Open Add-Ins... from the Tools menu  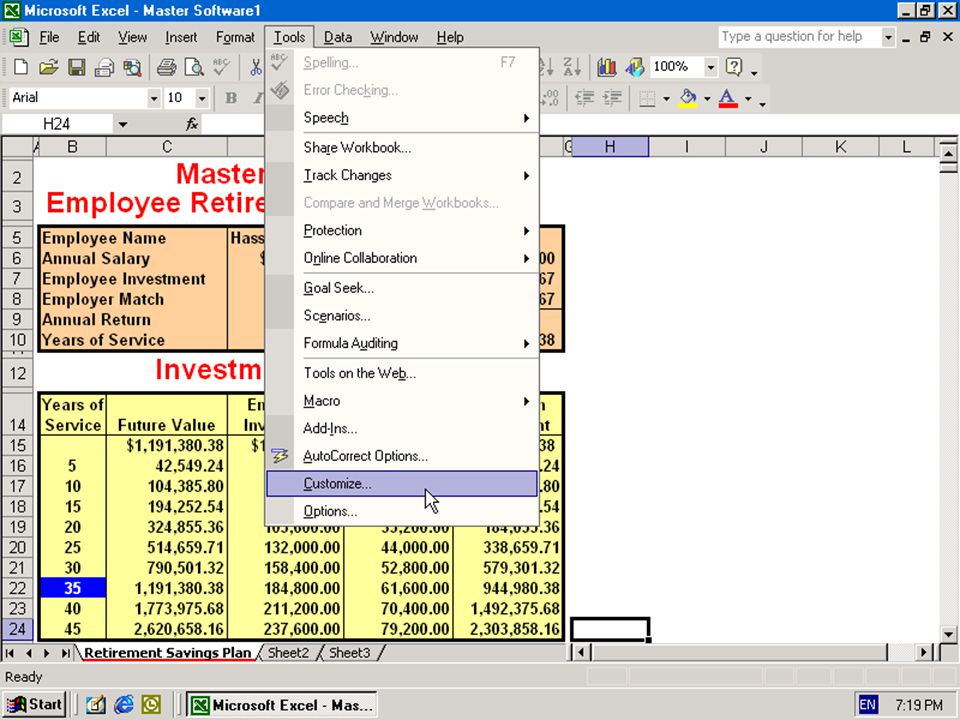pyautogui.click(x=402, y=428)
